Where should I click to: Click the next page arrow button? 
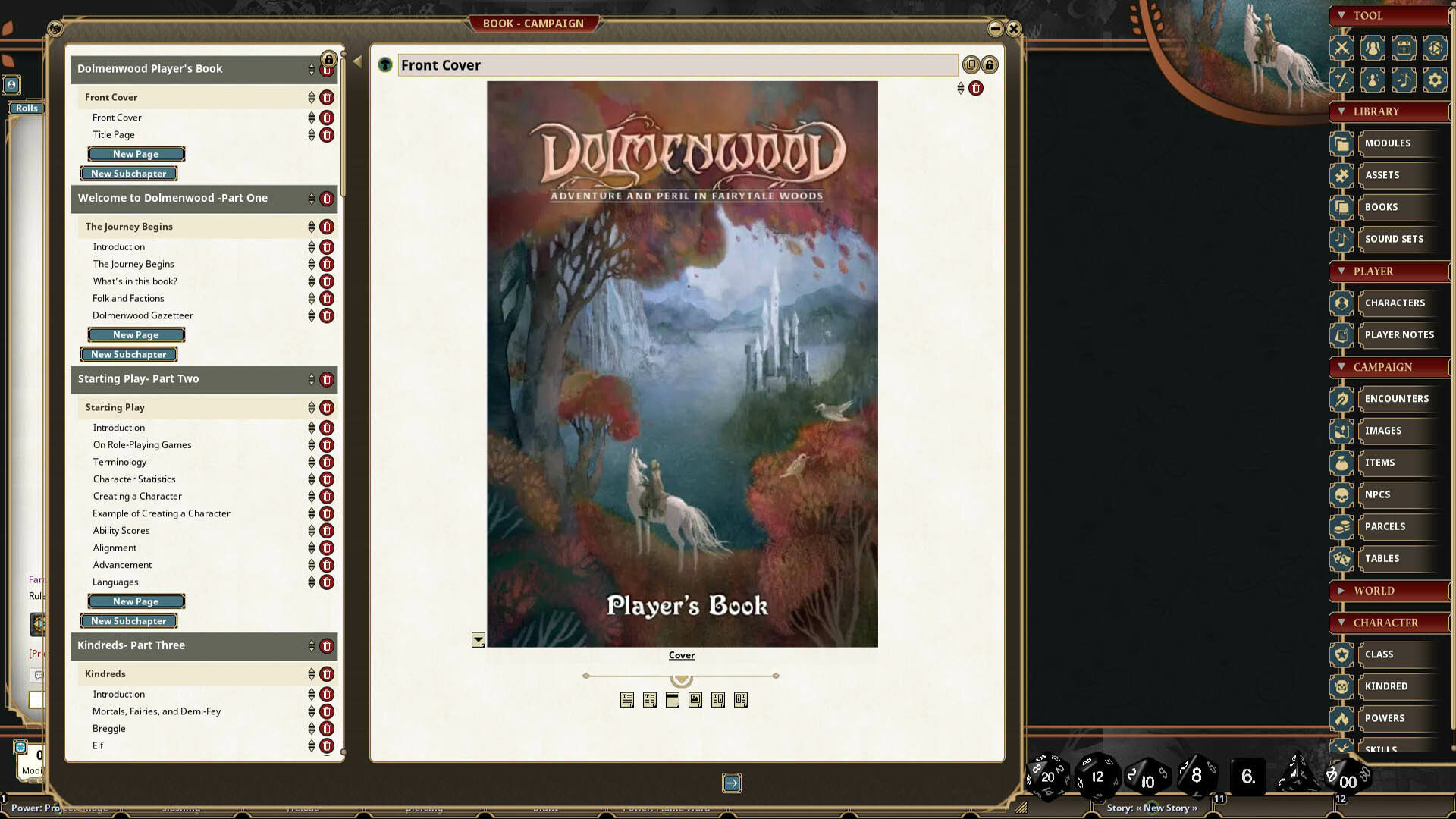(732, 783)
